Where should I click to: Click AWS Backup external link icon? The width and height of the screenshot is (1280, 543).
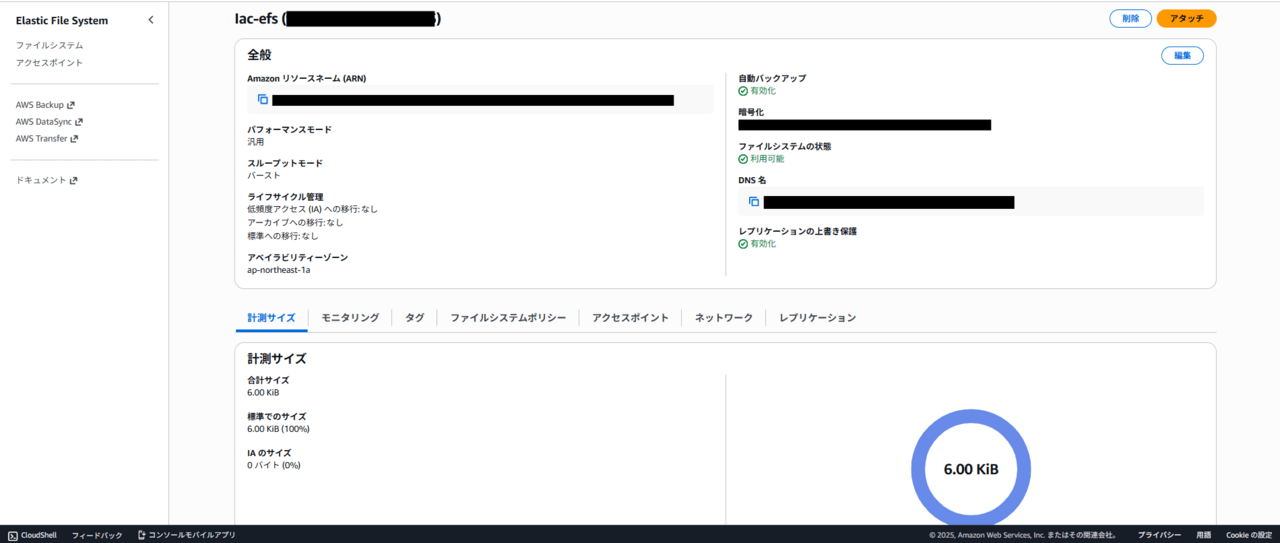point(71,105)
